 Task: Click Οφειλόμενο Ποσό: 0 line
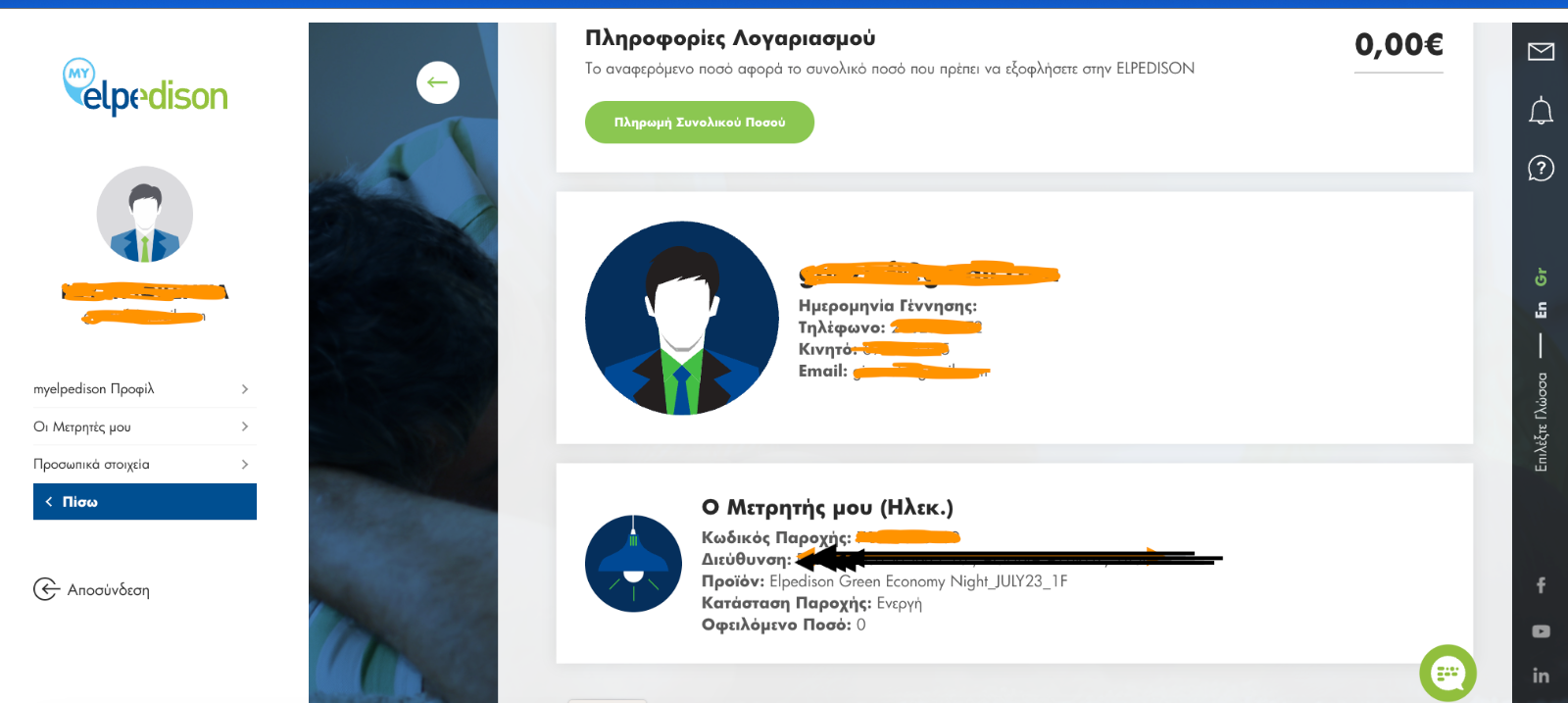783,625
